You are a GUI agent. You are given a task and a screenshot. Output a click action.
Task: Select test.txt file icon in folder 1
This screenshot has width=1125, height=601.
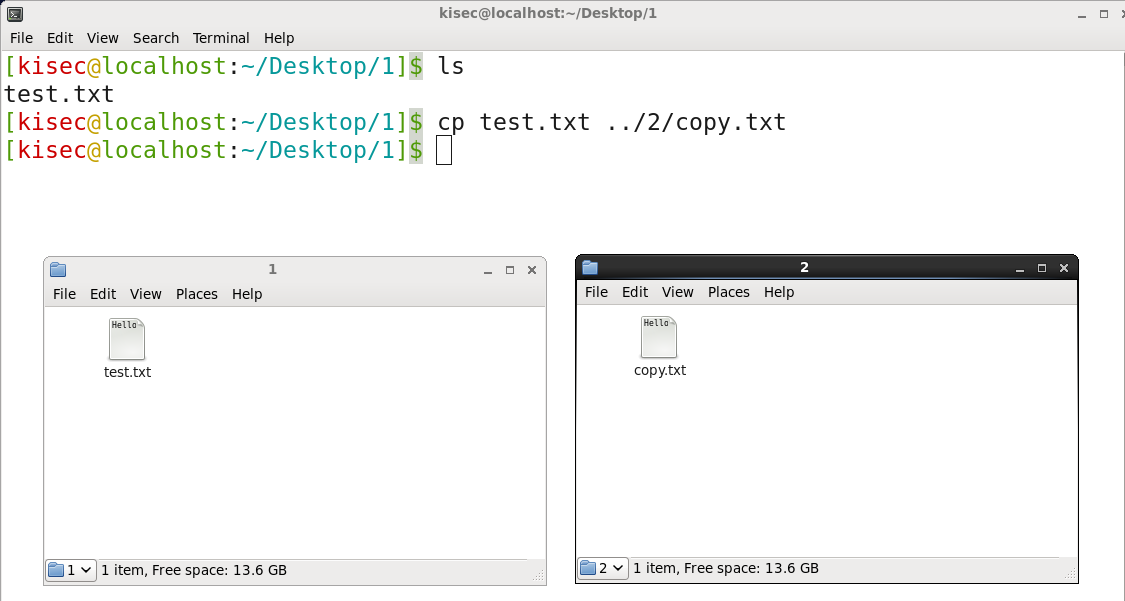tap(127, 339)
